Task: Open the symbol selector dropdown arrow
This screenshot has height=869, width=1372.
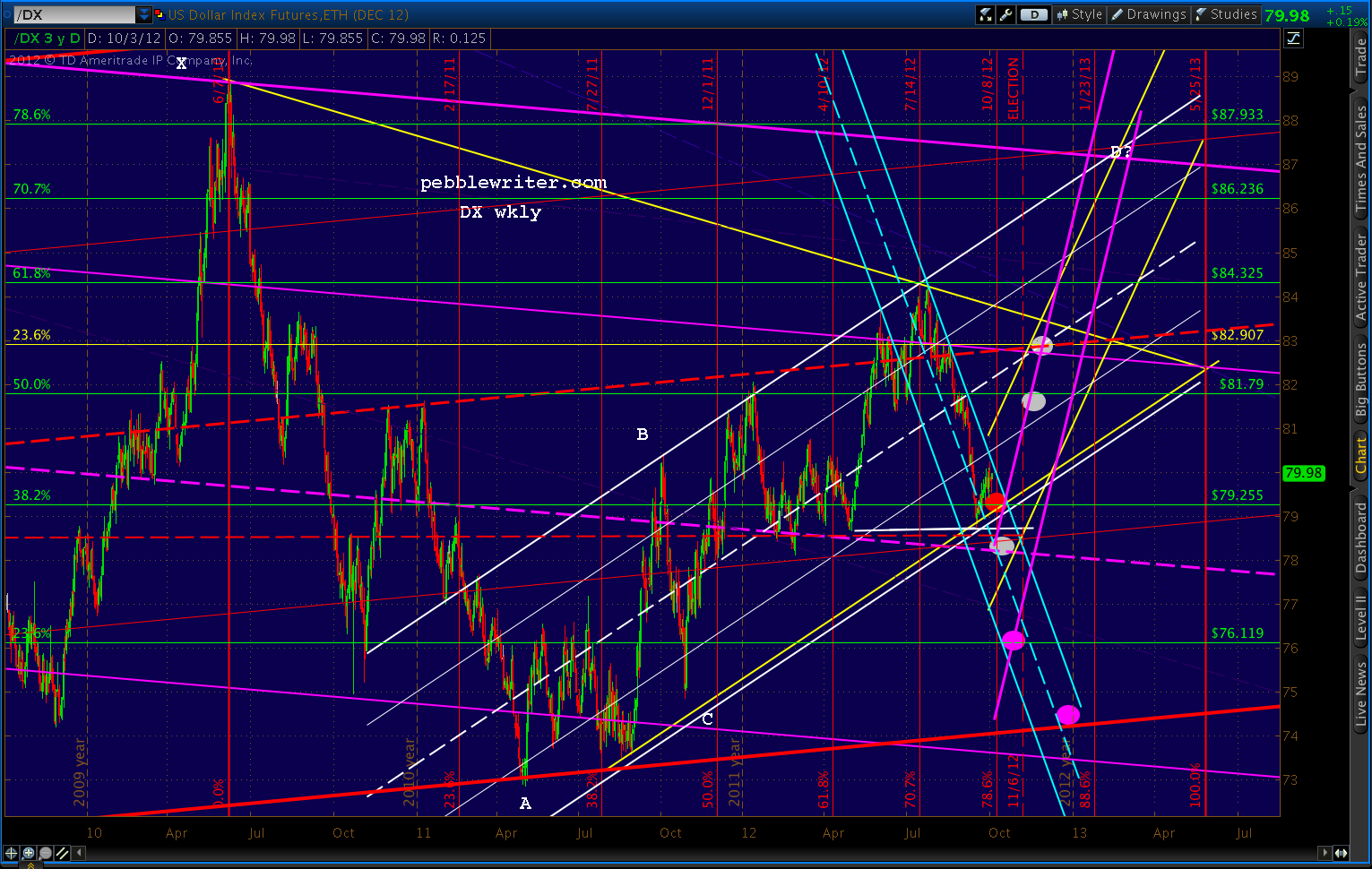Action: coord(144,14)
